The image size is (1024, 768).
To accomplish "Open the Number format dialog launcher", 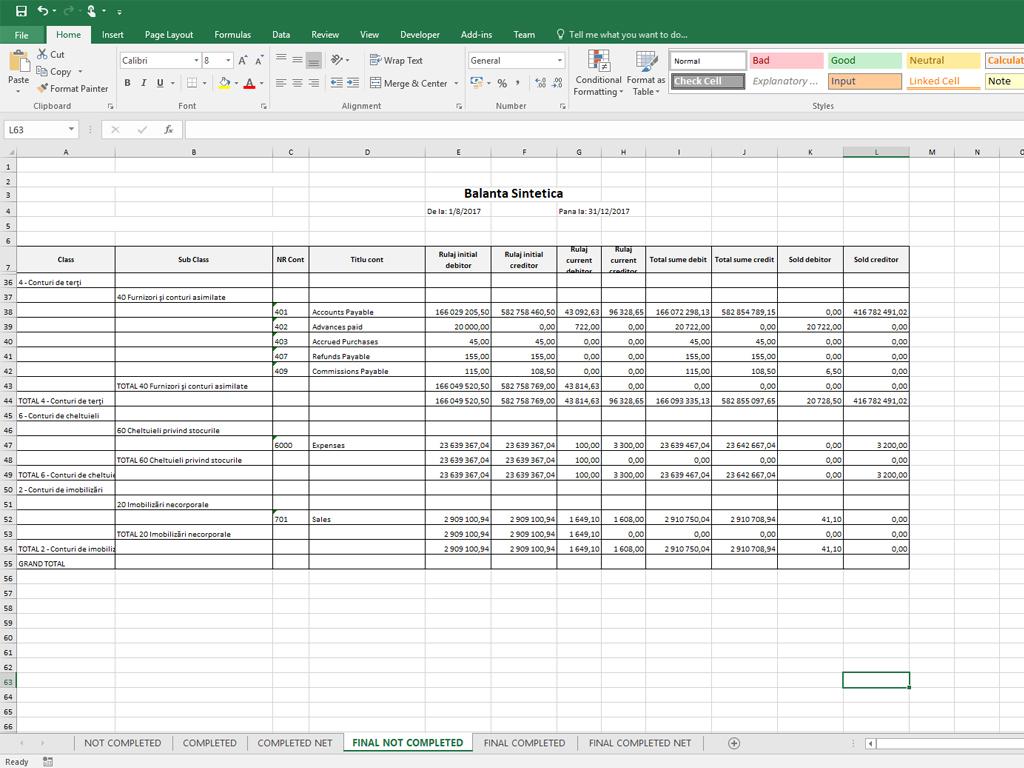I will coord(562,106).
